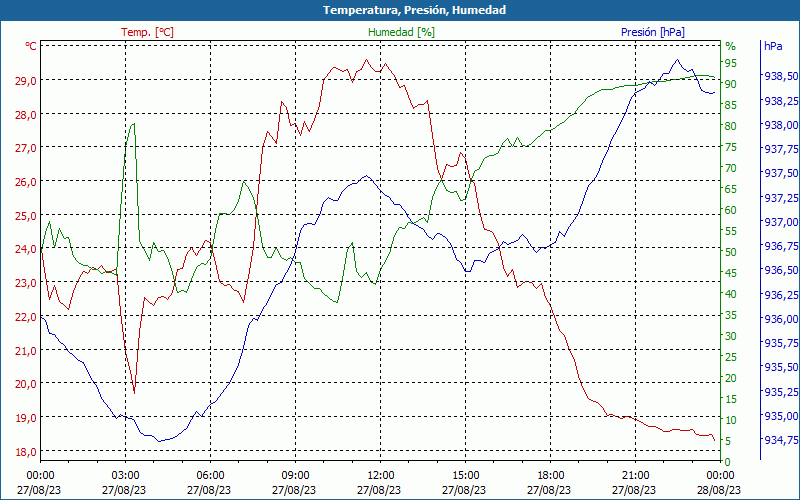
Task: Click '90' on the green humidity axis
Action: [x=731, y=84]
